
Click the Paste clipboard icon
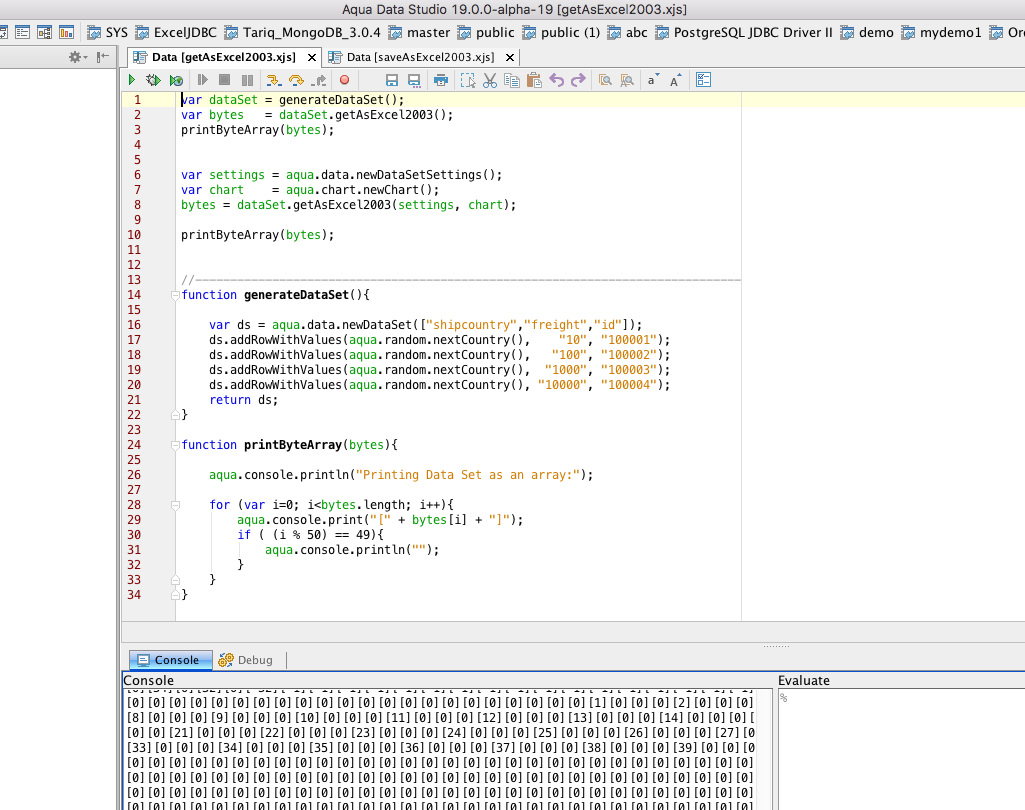coord(534,80)
